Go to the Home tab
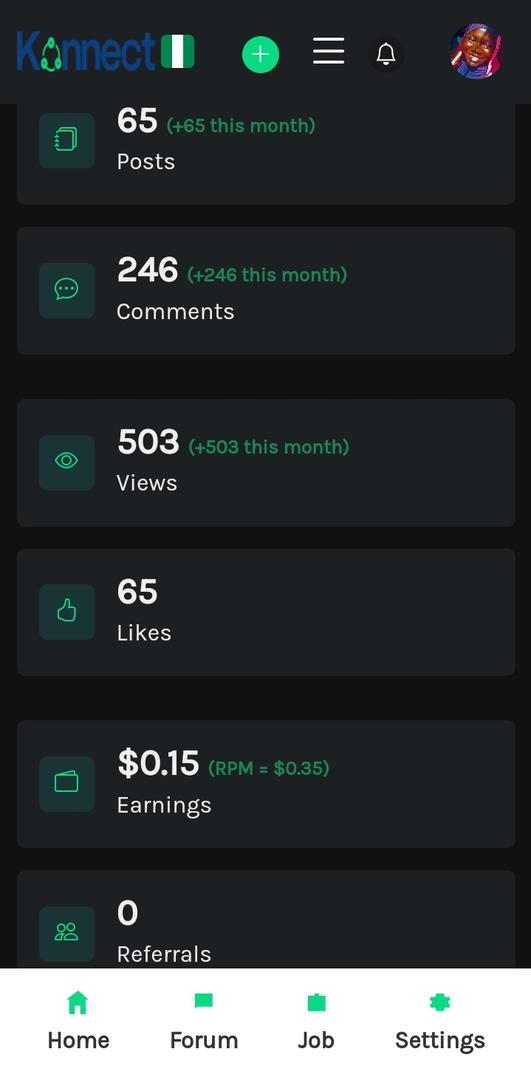This screenshot has width=531, height=1080. tap(78, 1021)
